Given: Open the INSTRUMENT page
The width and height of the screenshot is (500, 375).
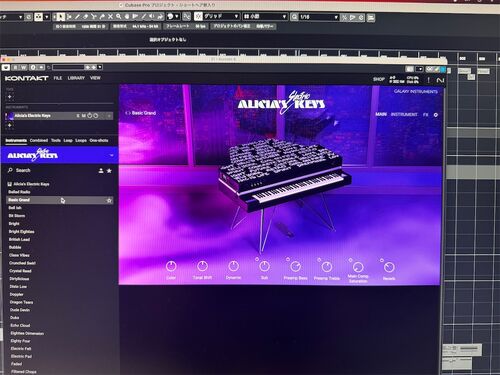Looking at the screenshot, I should [404, 114].
